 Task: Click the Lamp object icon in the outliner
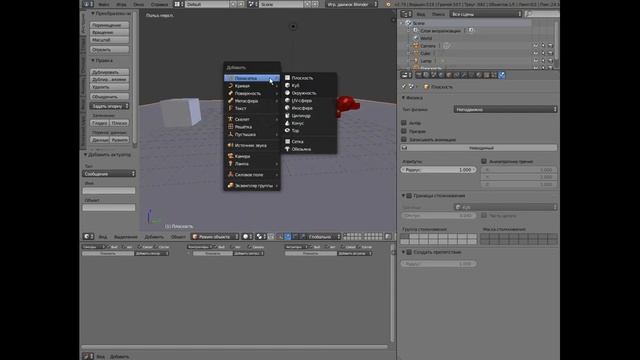[x=416, y=61]
